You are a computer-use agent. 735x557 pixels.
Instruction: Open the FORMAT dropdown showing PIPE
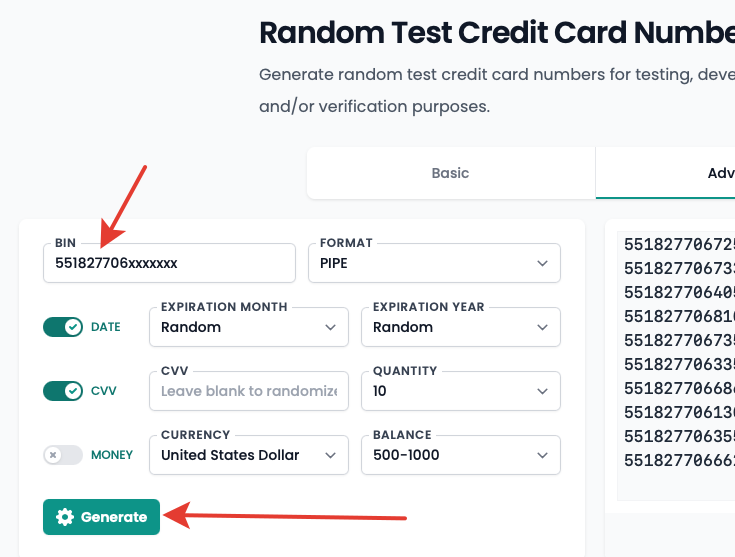tap(434, 263)
